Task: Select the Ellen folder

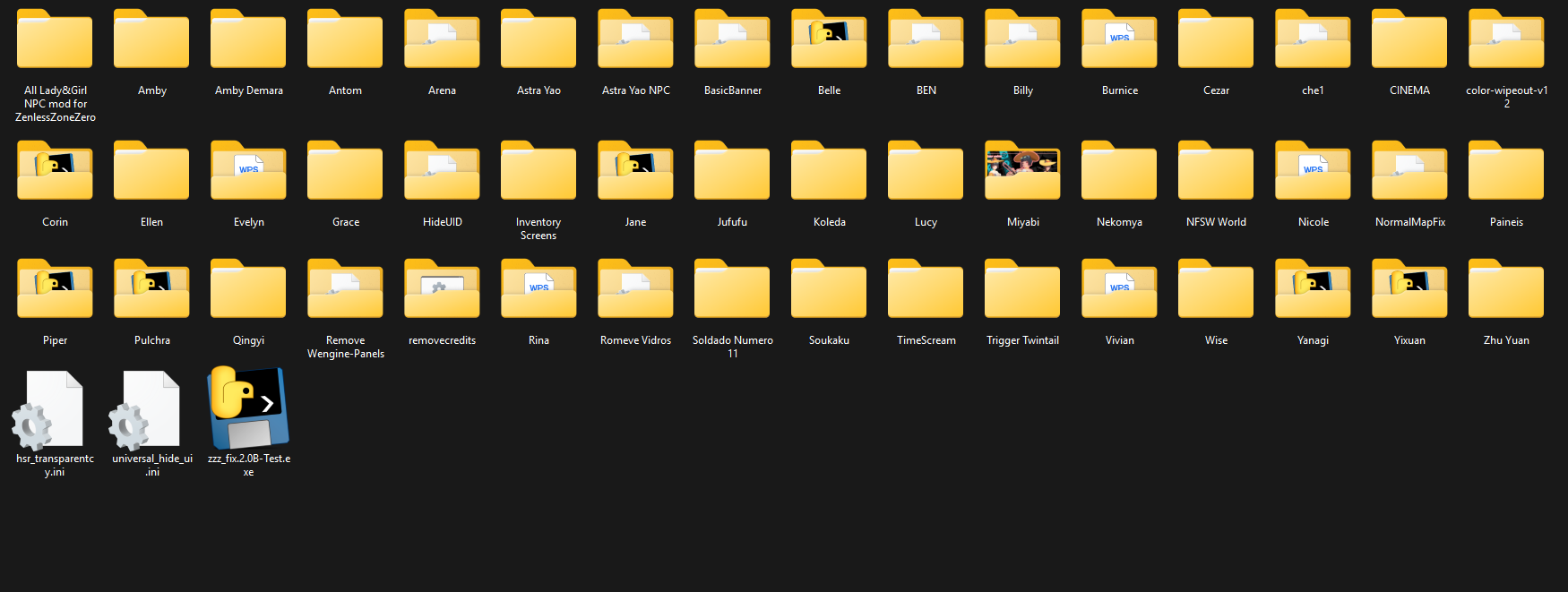Action: pos(151,171)
